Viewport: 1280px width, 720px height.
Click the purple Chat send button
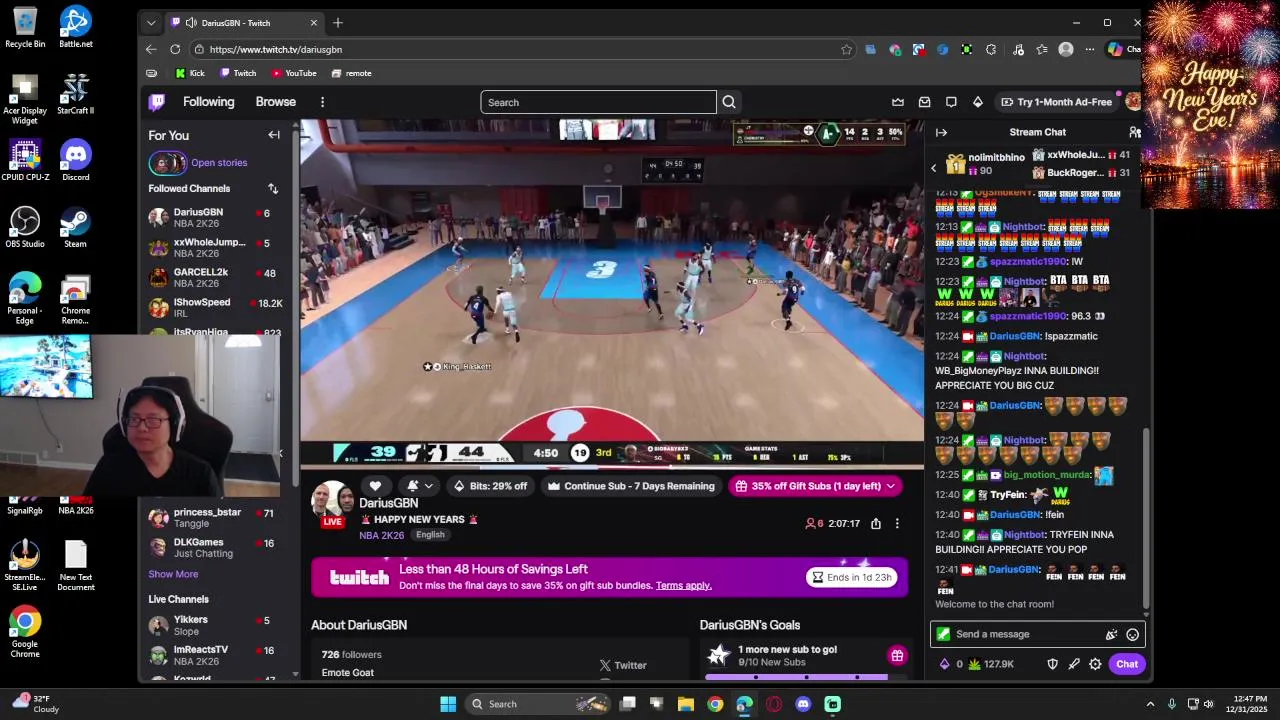1127,664
